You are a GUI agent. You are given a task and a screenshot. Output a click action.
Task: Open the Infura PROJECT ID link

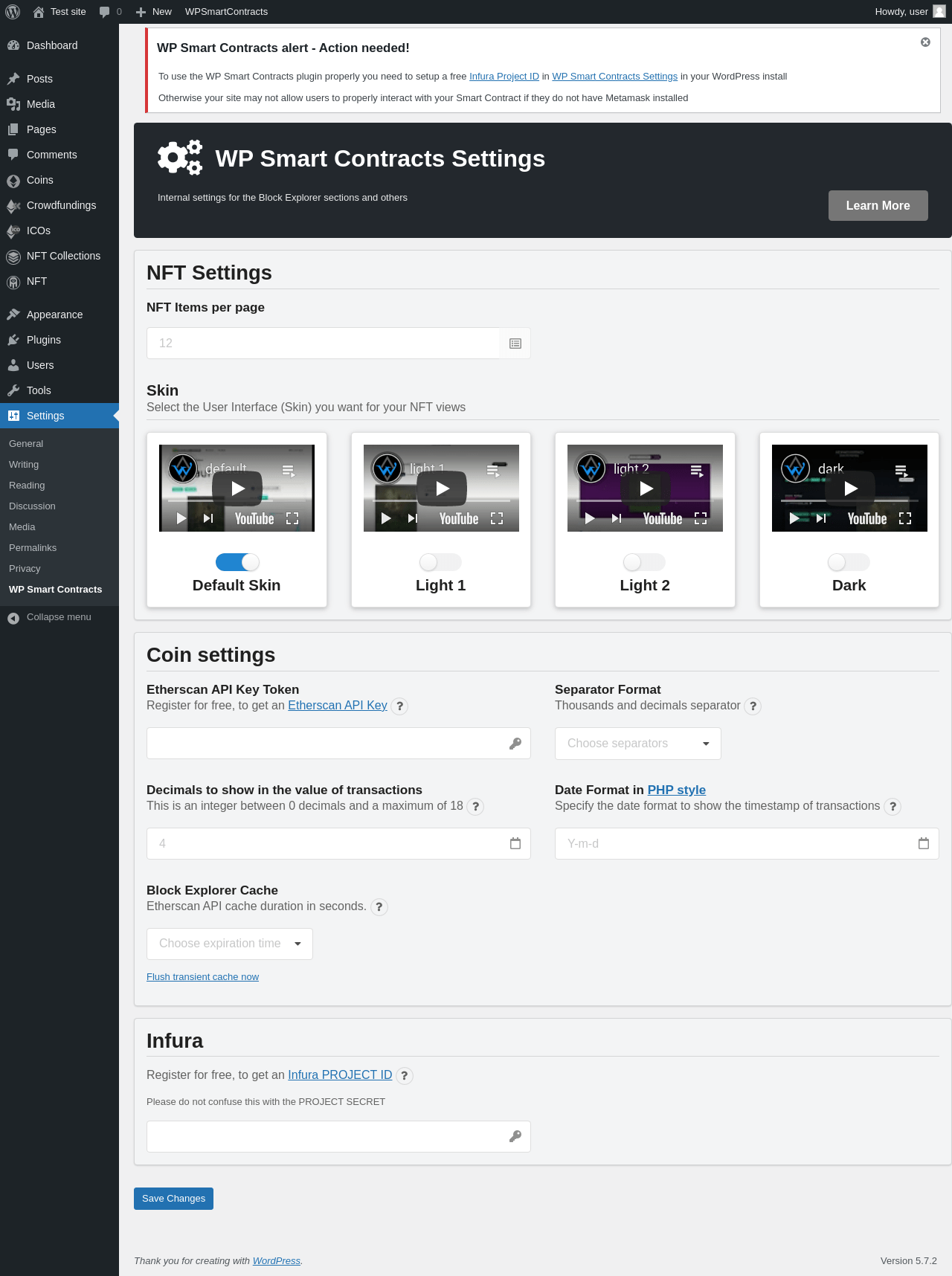[x=340, y=1075]
